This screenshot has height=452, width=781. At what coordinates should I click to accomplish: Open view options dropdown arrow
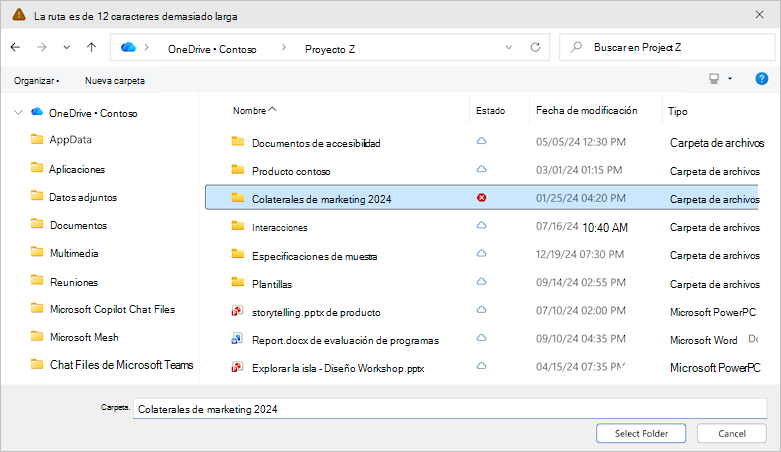(730, 79)
